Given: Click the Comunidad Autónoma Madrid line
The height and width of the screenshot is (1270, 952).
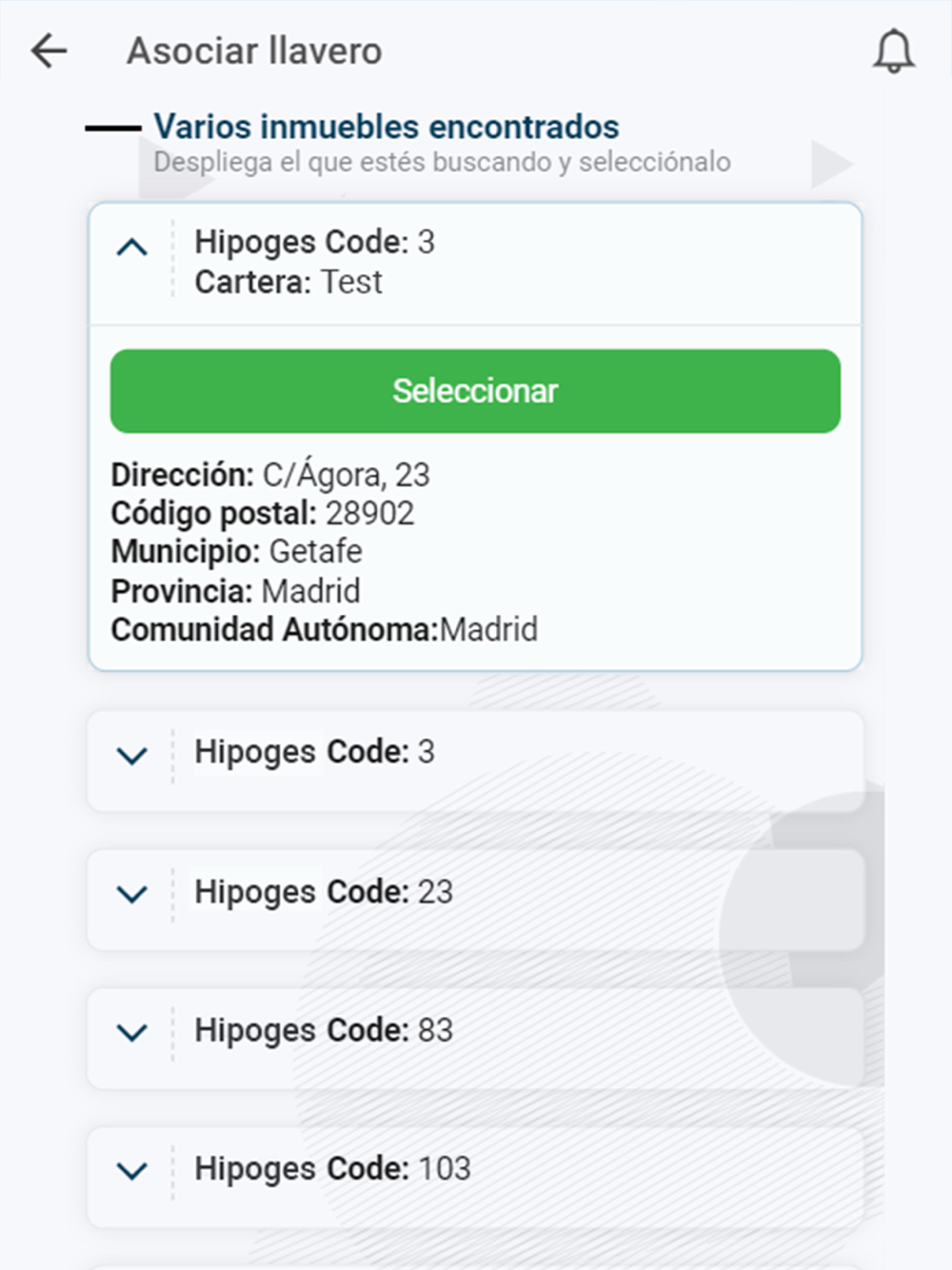Looking at the screenshot, I should tap(324, 629).
